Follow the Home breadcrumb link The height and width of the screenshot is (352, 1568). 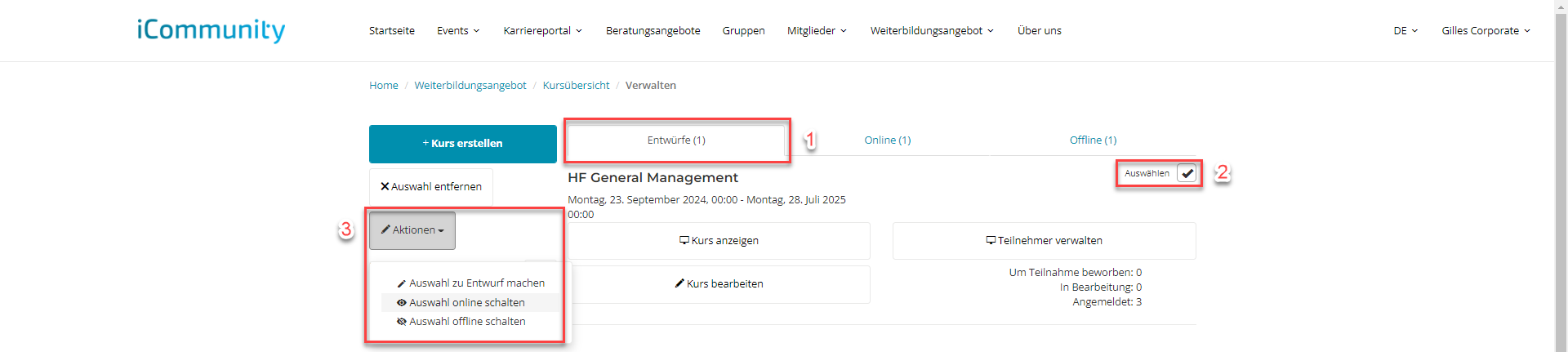[x=384, y=85]
